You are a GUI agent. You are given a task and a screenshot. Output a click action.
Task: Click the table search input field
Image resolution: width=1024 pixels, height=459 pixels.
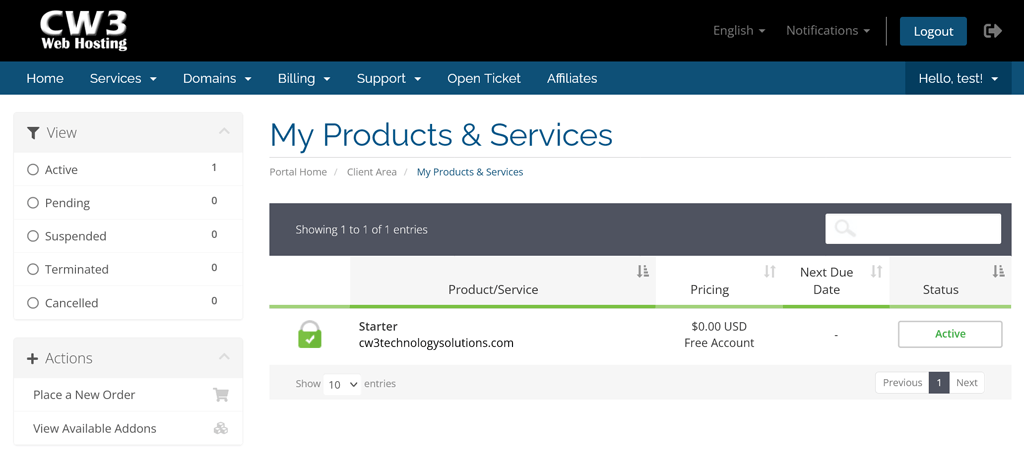pos(913,229)
